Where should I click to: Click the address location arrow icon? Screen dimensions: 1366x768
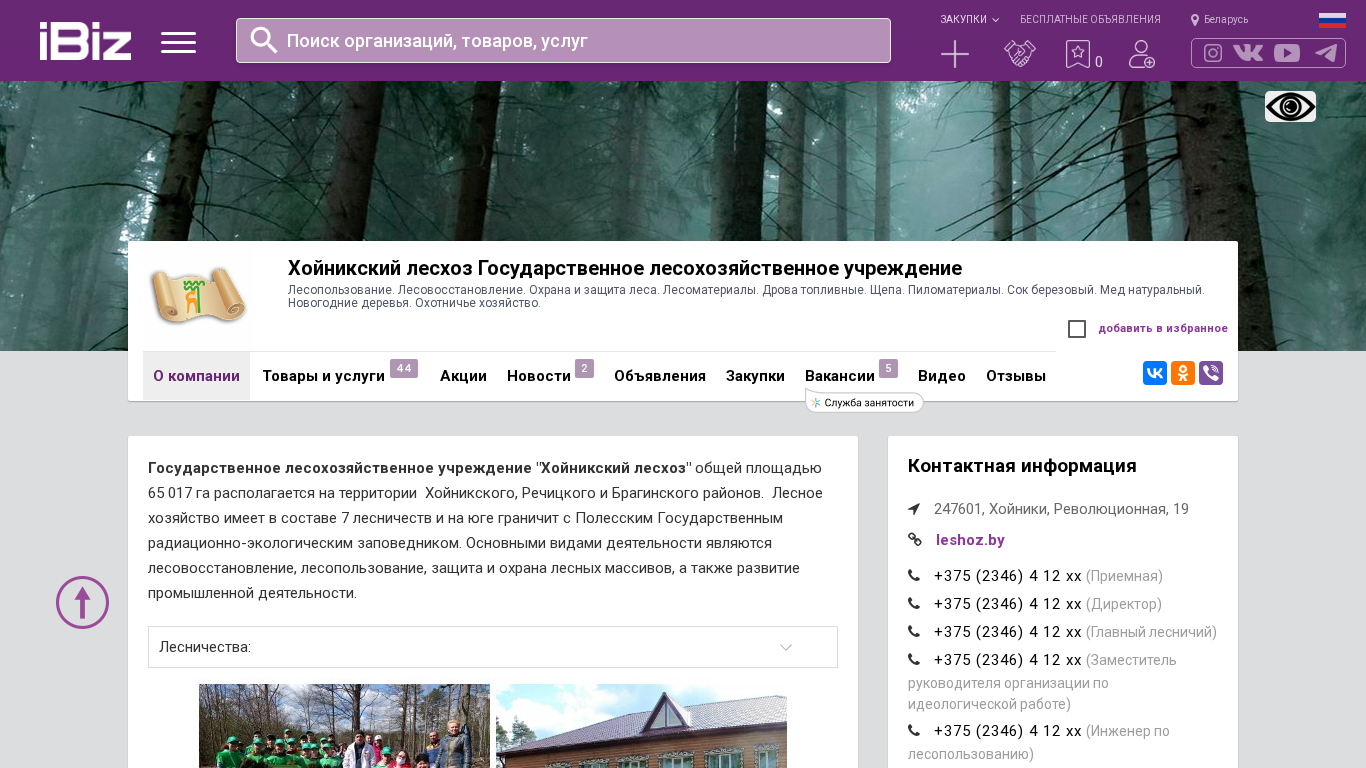tap(914, 509)
